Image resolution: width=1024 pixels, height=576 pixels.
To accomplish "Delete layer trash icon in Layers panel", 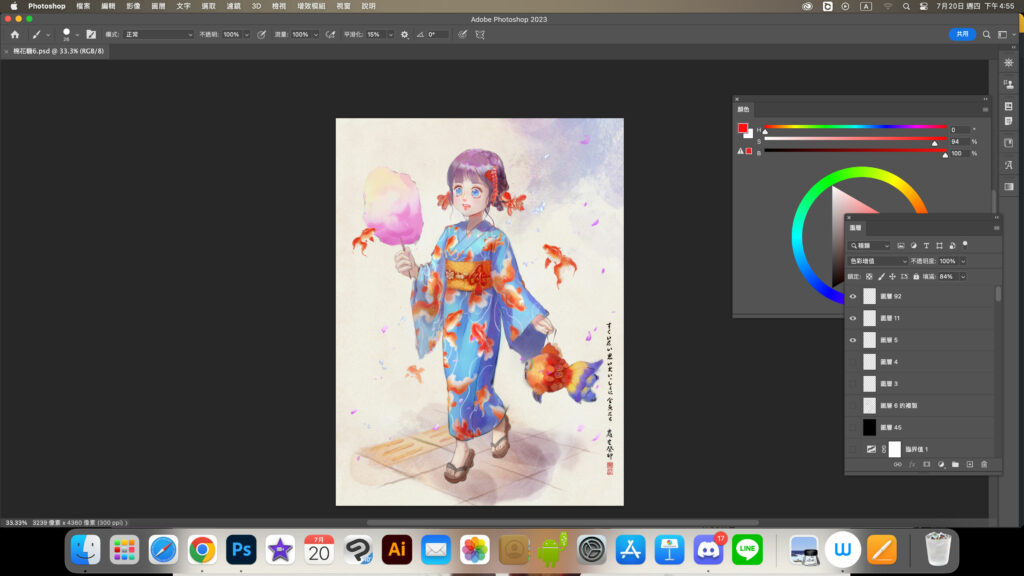I will [984, 464].
